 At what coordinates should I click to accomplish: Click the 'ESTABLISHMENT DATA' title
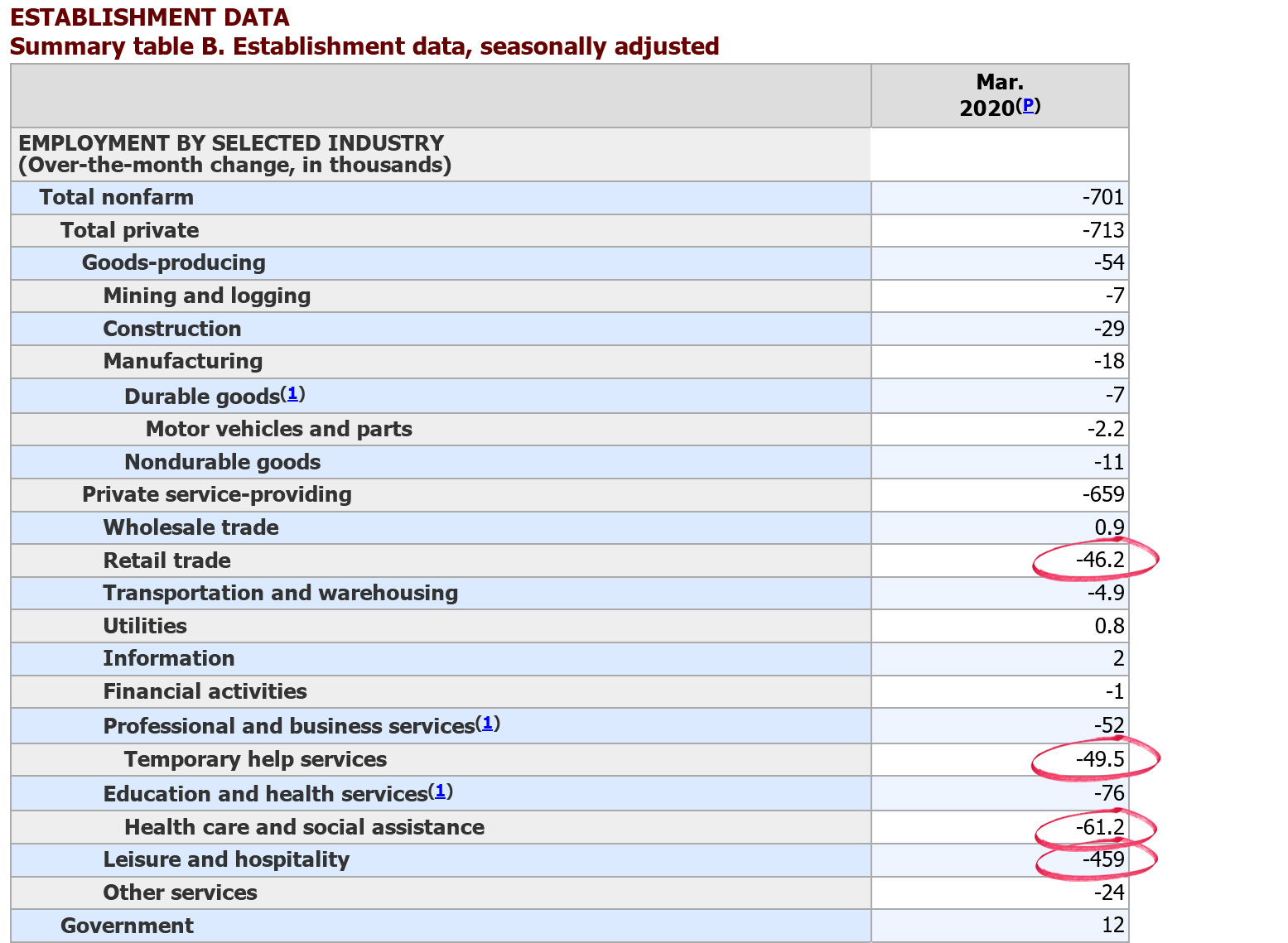coord(150,17)
